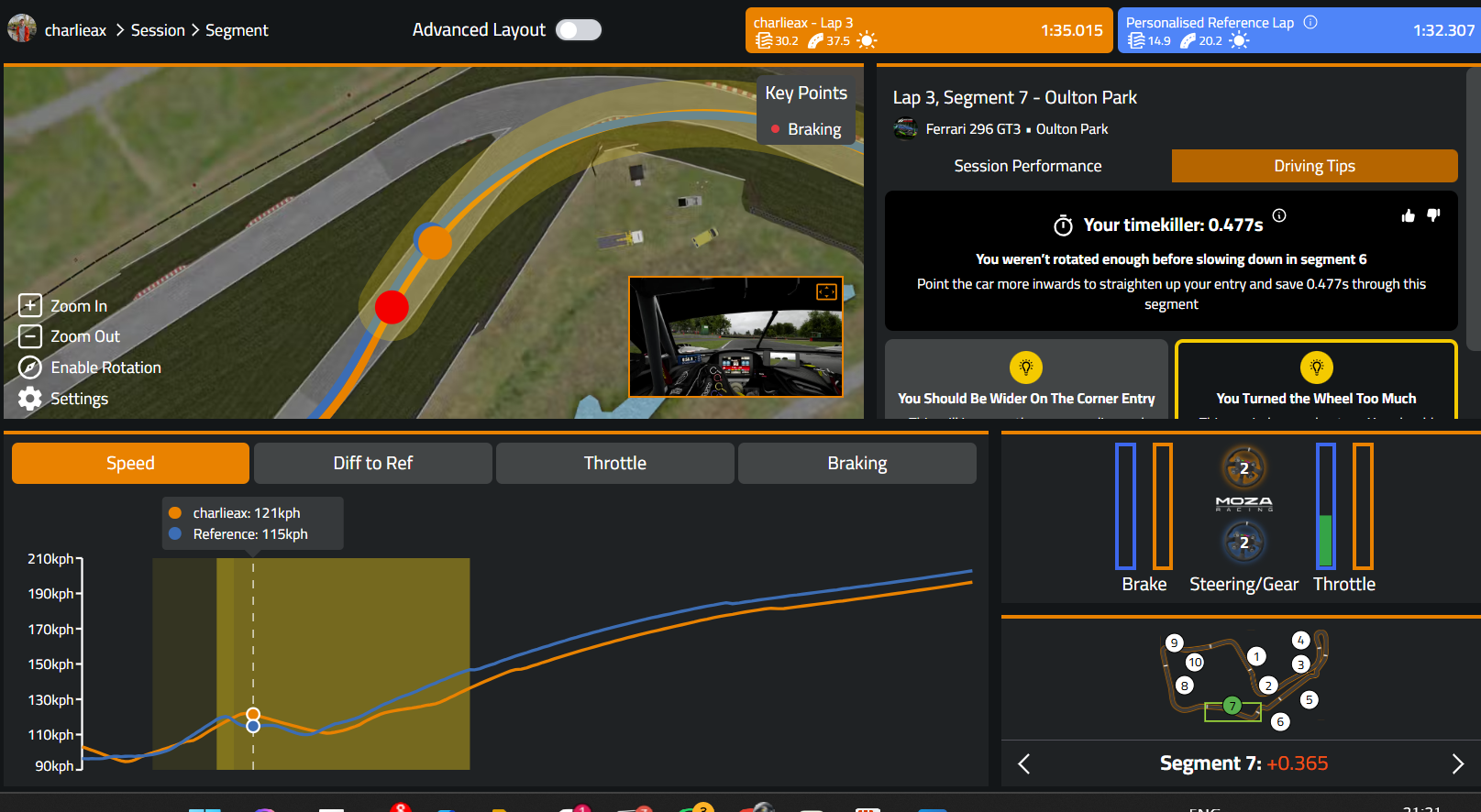This screenshot has width=1481, height=812.
Task: Open 'You Turned the Wheel Too Much' tip
Action: [x=1316, y=379]
